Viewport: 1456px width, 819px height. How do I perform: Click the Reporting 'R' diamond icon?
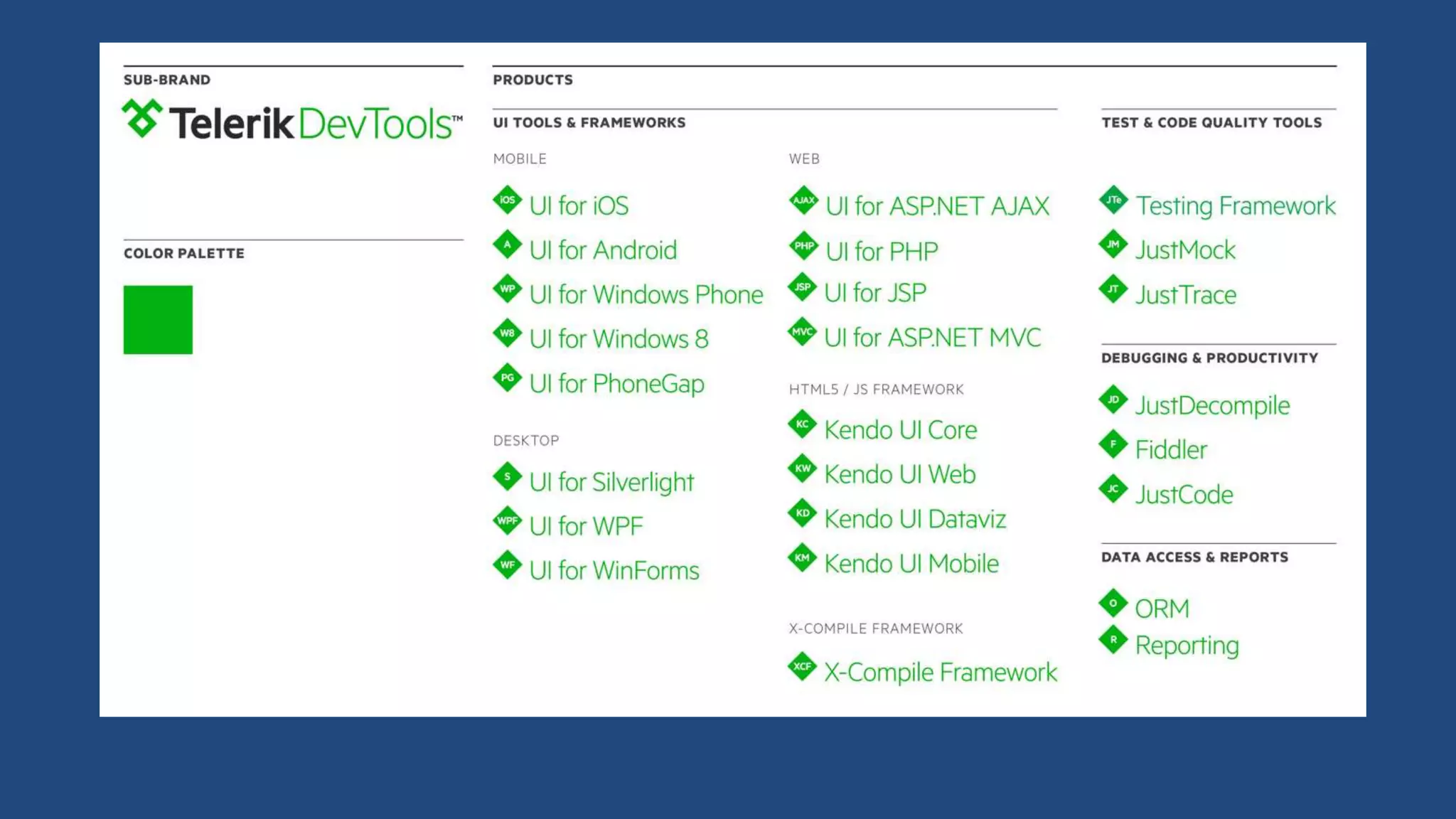[x=1113, y=640]
